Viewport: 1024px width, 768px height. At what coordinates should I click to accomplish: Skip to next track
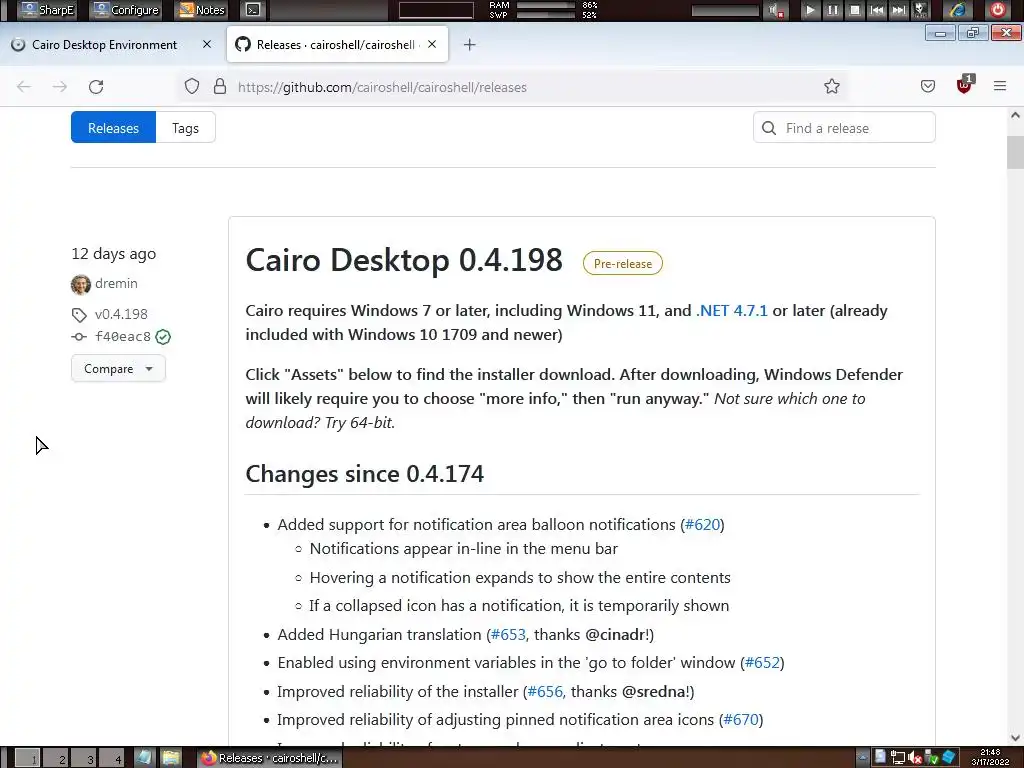point(899,10)
